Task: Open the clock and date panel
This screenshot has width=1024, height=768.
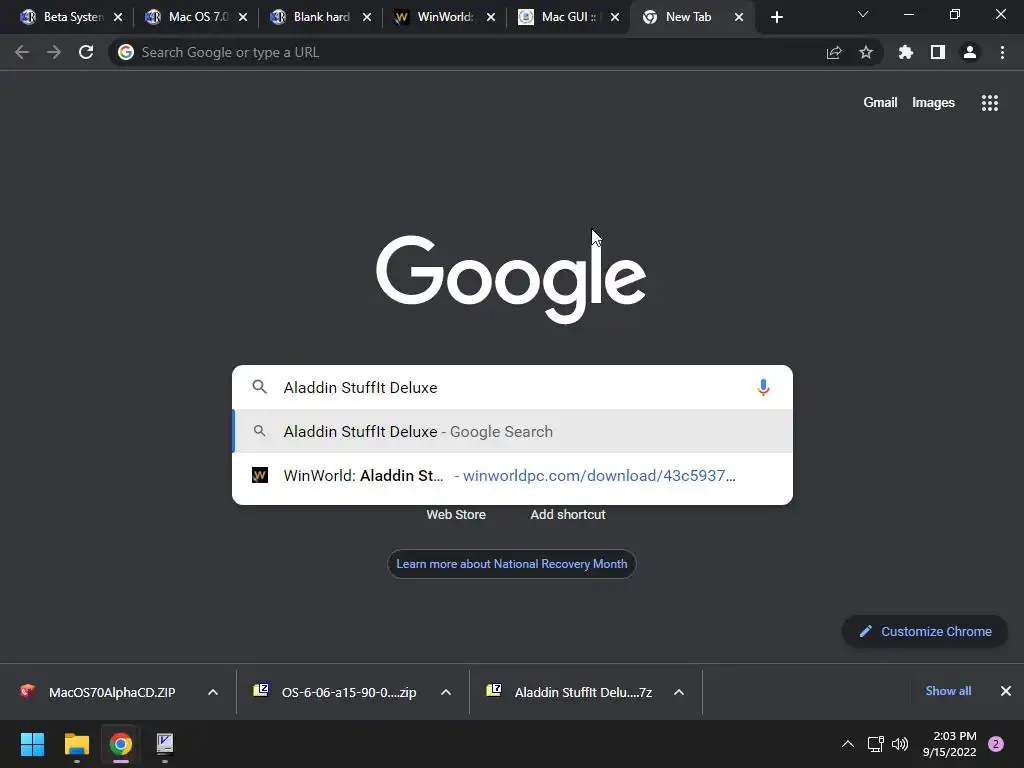Action: [x=949, y=744]
